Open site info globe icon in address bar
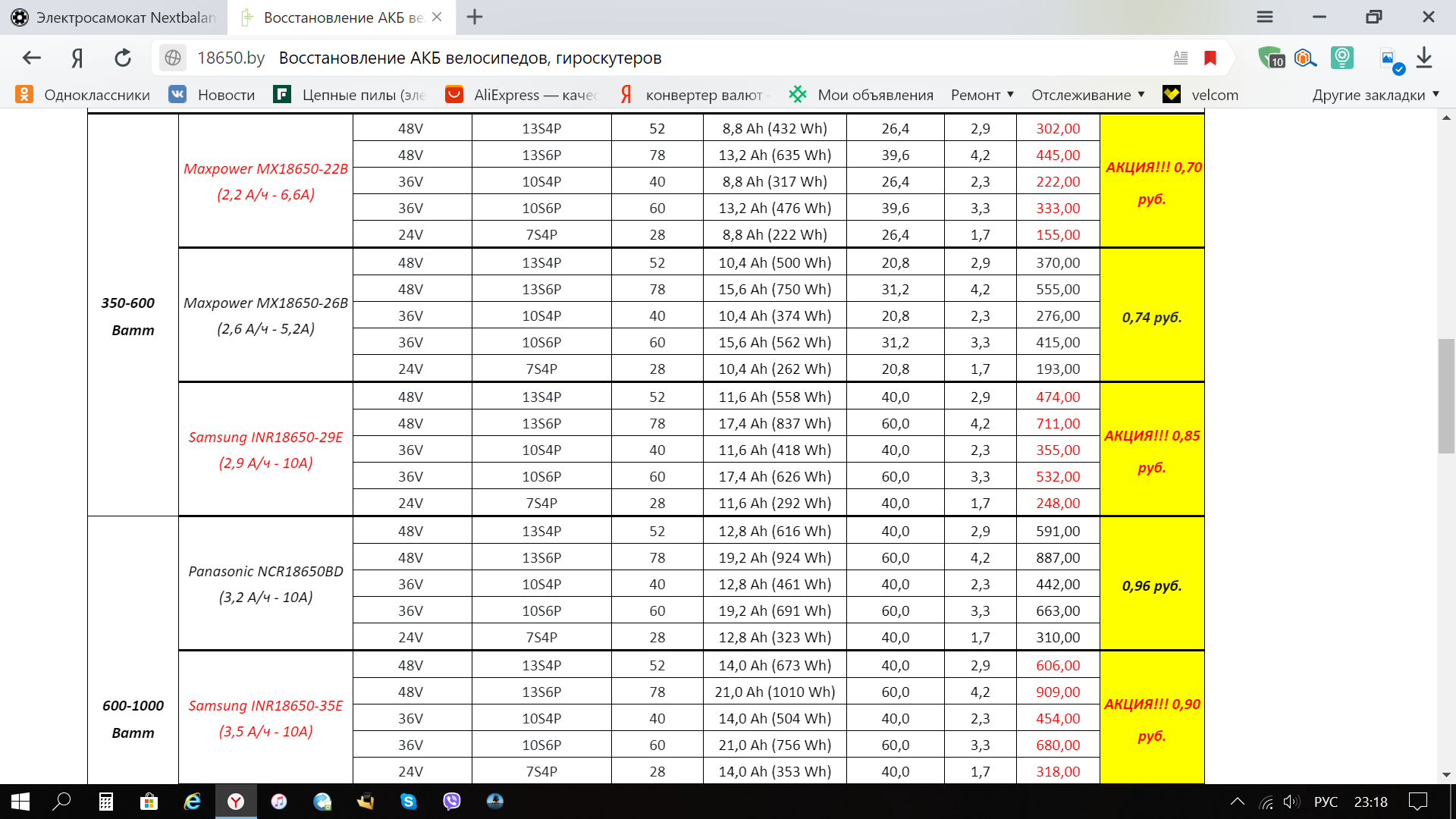Viewport: 1456px width, 819px height. pyautogui.click(x=173, y=58)
